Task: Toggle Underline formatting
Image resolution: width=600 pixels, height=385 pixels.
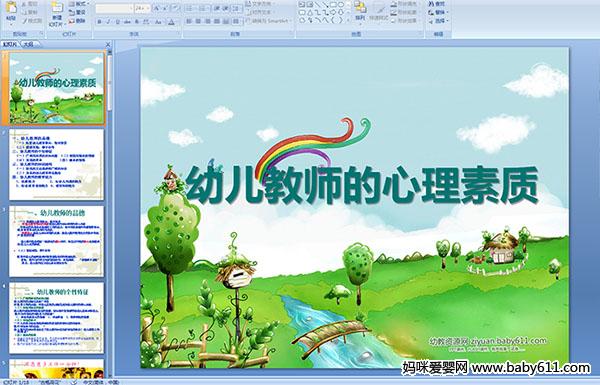Action: point(117,22)
